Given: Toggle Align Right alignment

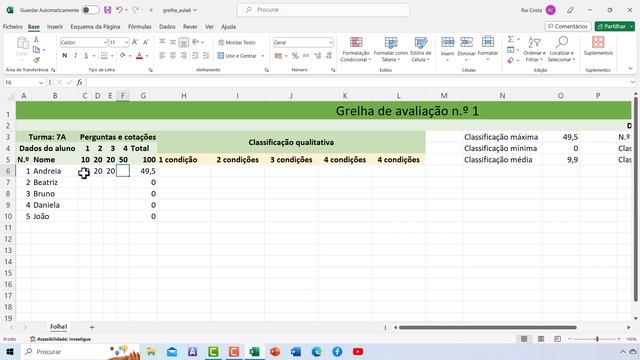Looking at the screenshot, I should point(184,56).
